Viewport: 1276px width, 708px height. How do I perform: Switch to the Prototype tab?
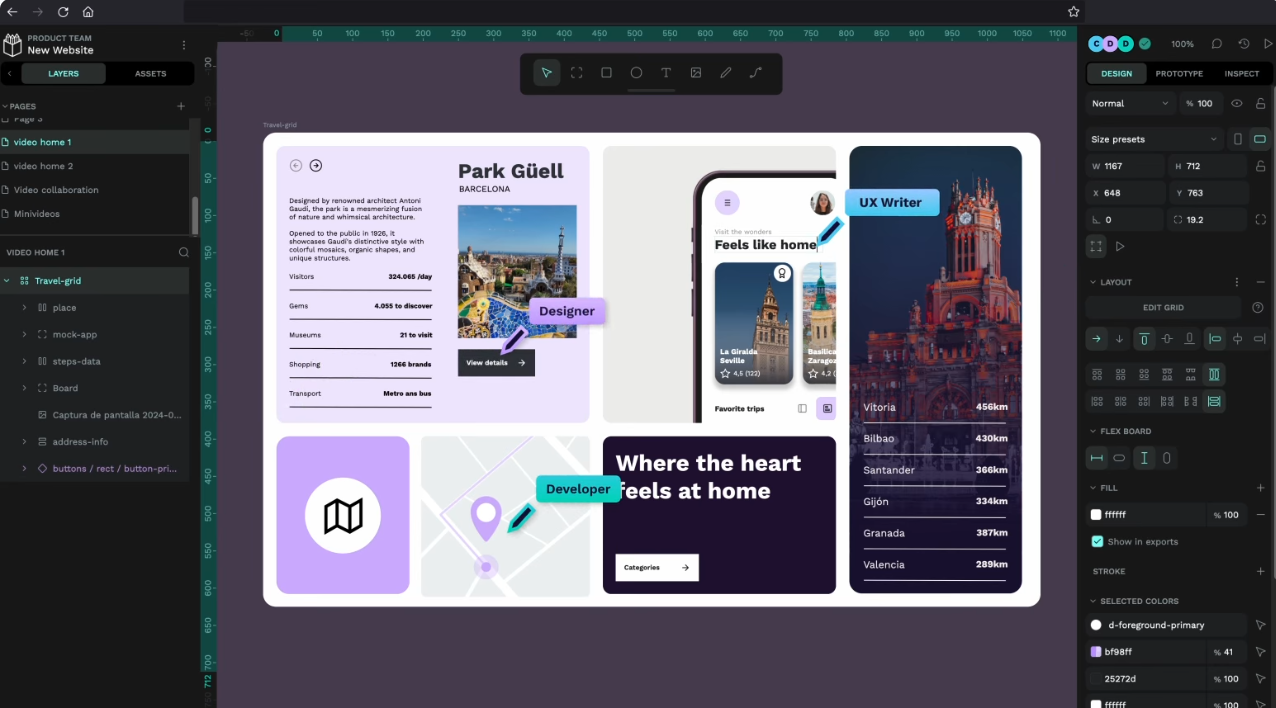pos(1179,74)
